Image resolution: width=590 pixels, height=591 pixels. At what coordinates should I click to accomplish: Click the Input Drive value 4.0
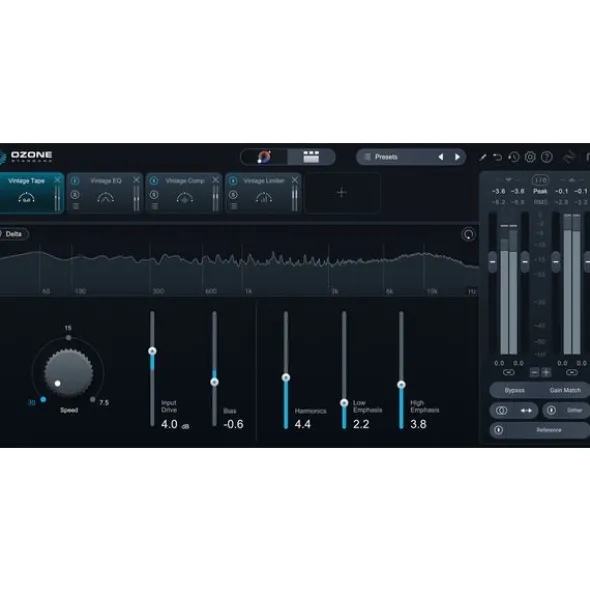coord(169,424)
